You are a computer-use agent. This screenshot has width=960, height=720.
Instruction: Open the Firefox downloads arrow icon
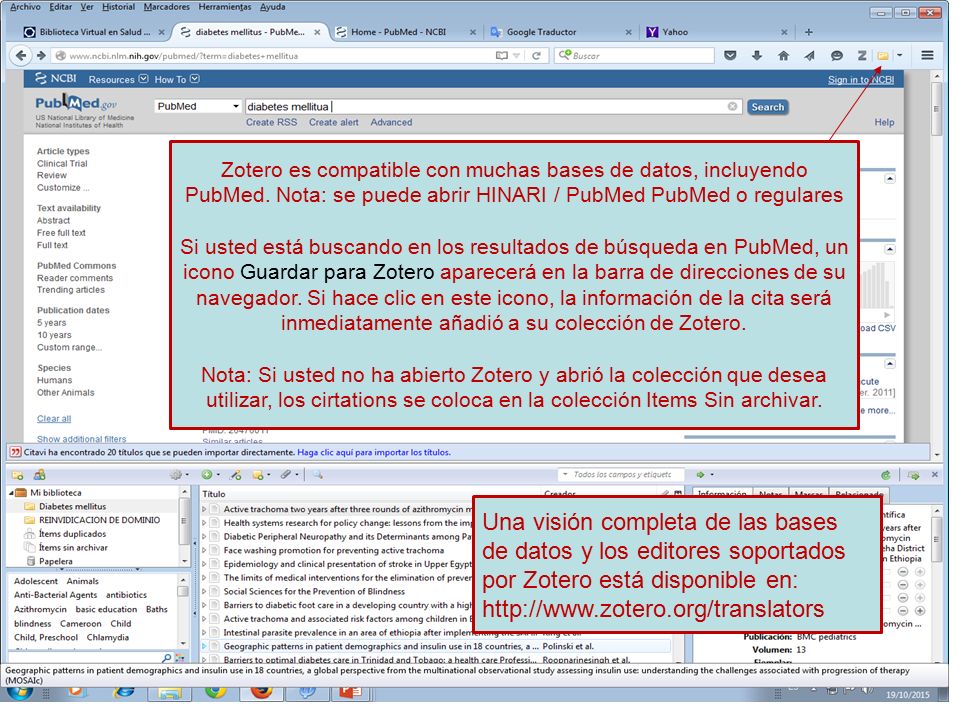[757, 56]
